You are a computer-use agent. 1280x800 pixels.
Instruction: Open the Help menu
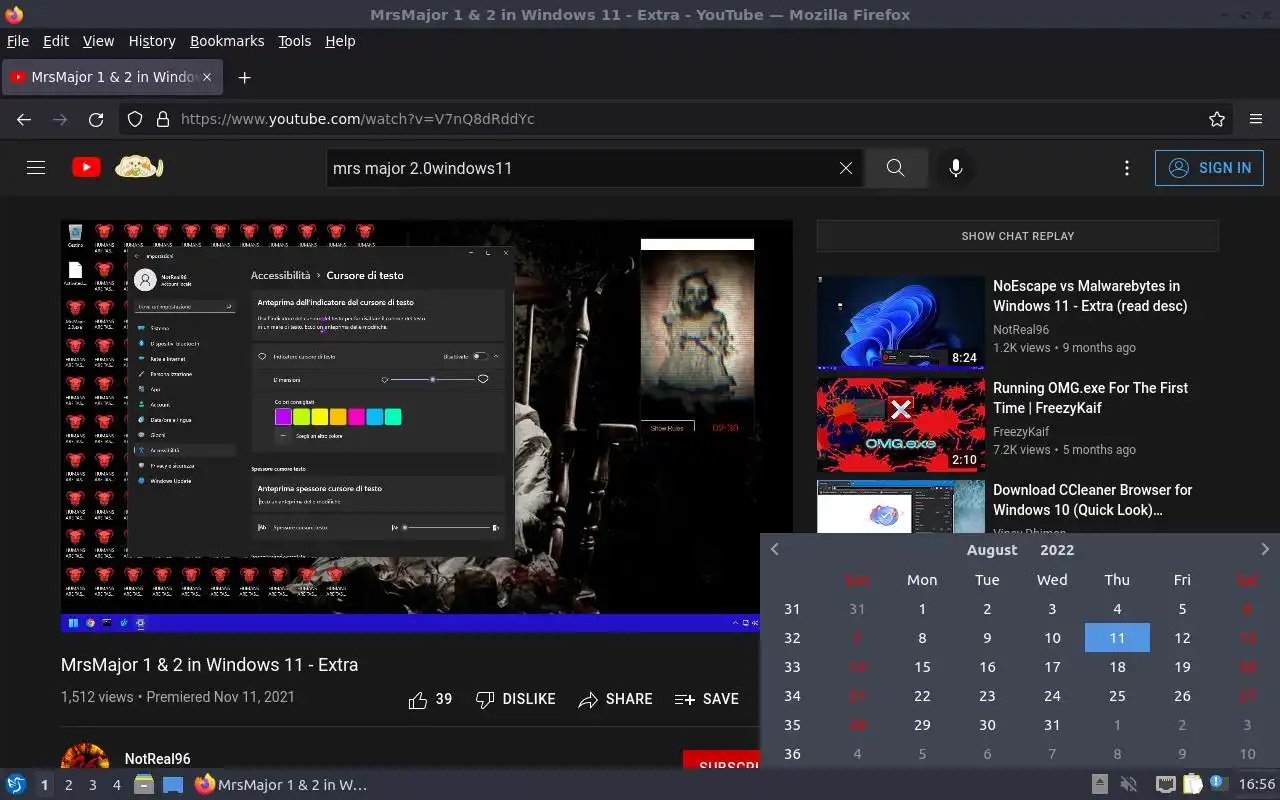point(340,41)
